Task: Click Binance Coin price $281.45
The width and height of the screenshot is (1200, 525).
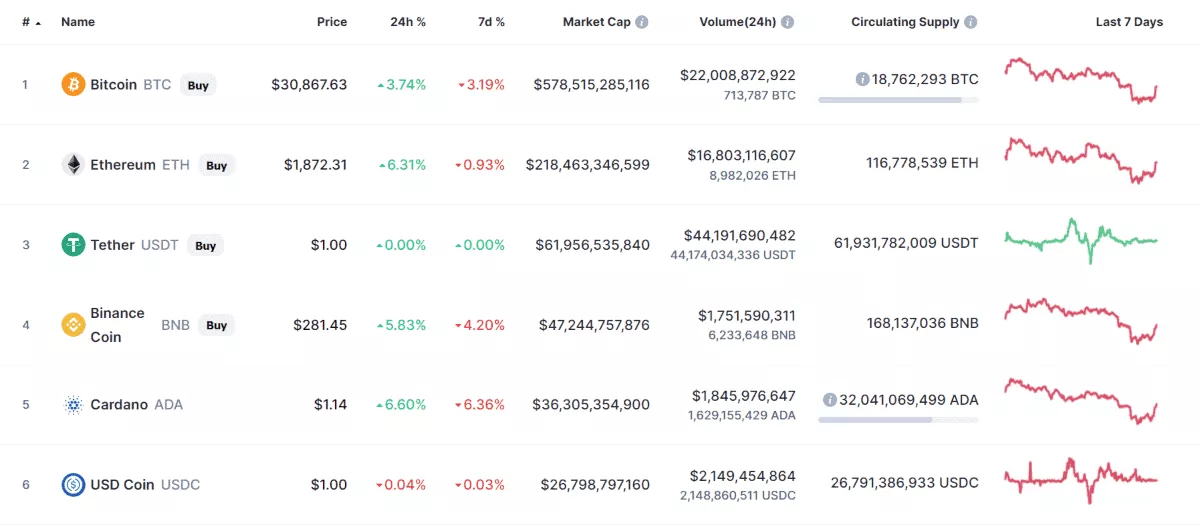Action: pyautogui.click(x=320, y=325)
